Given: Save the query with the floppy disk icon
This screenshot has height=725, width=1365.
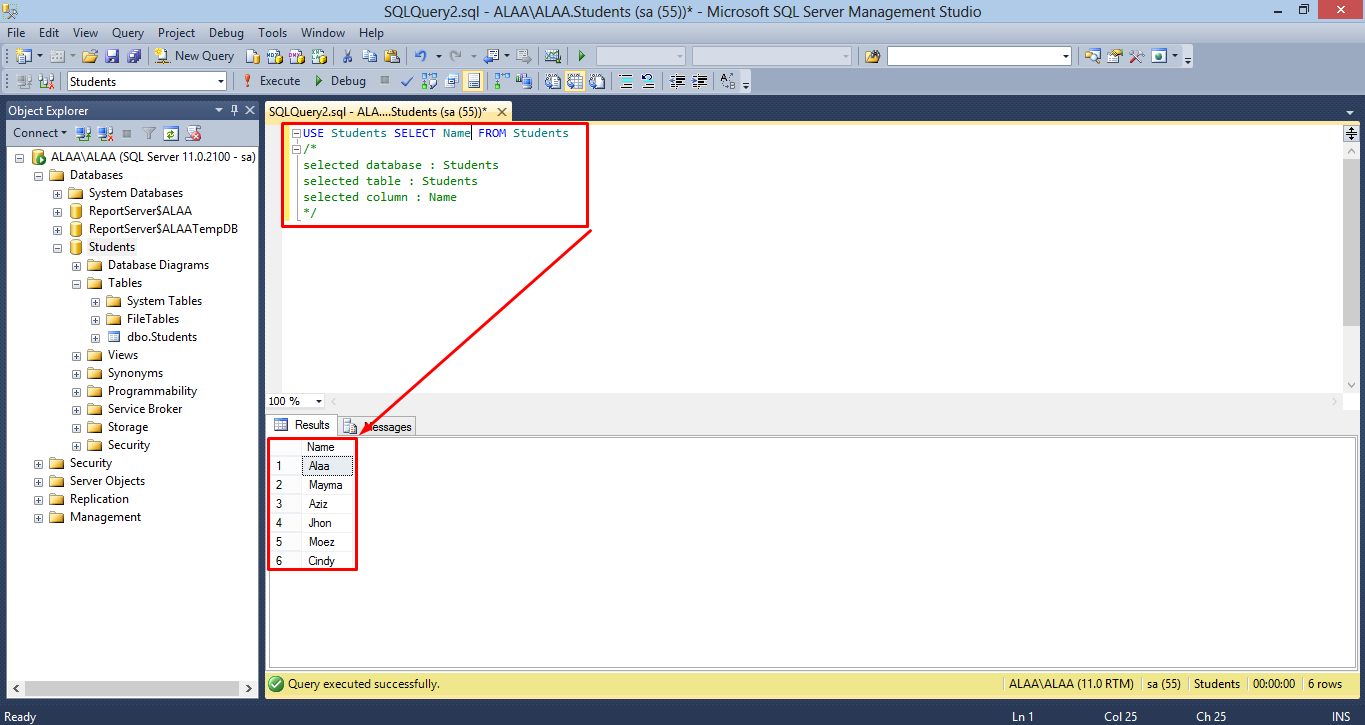Looking at the screenshot, I should point(112,56).
